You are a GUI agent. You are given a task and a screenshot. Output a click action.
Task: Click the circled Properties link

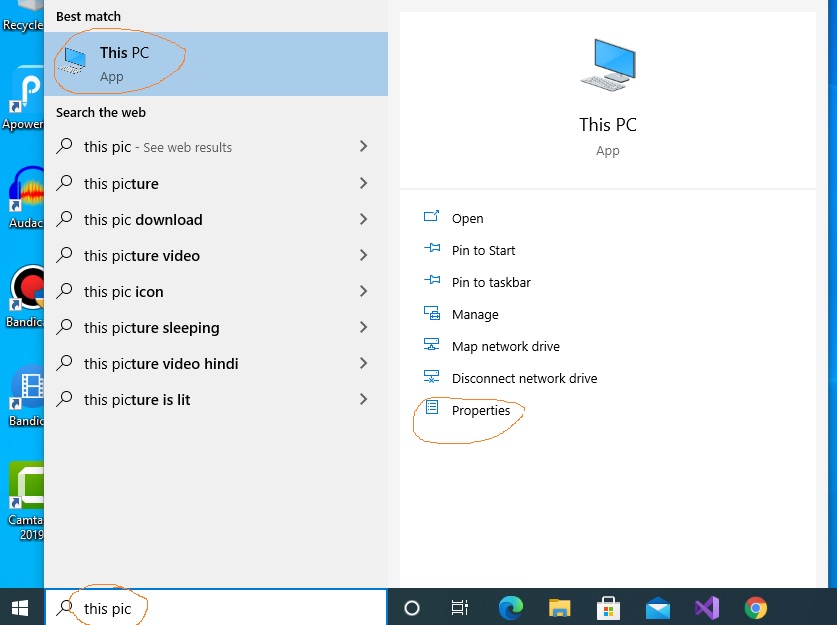(481, 410)
